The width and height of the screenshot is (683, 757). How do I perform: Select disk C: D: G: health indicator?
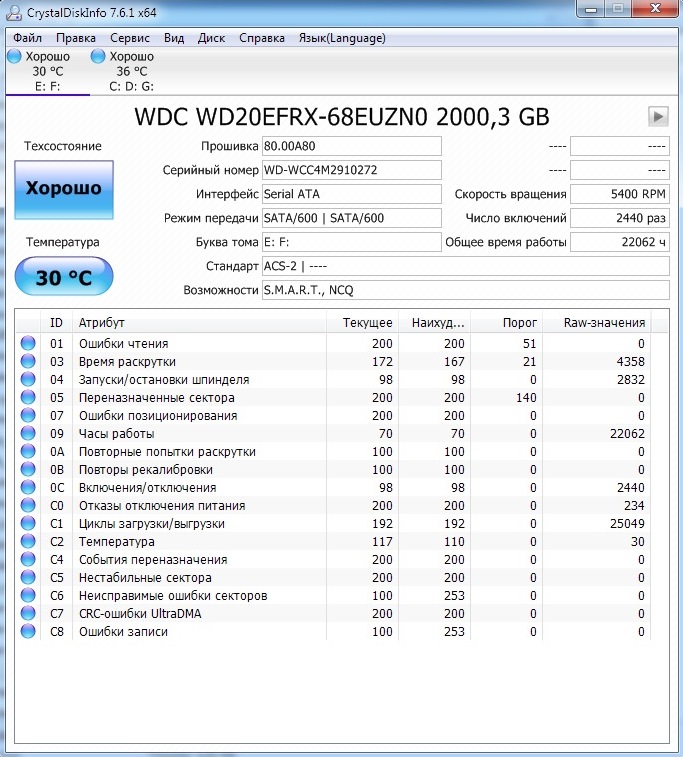[98, 56]
